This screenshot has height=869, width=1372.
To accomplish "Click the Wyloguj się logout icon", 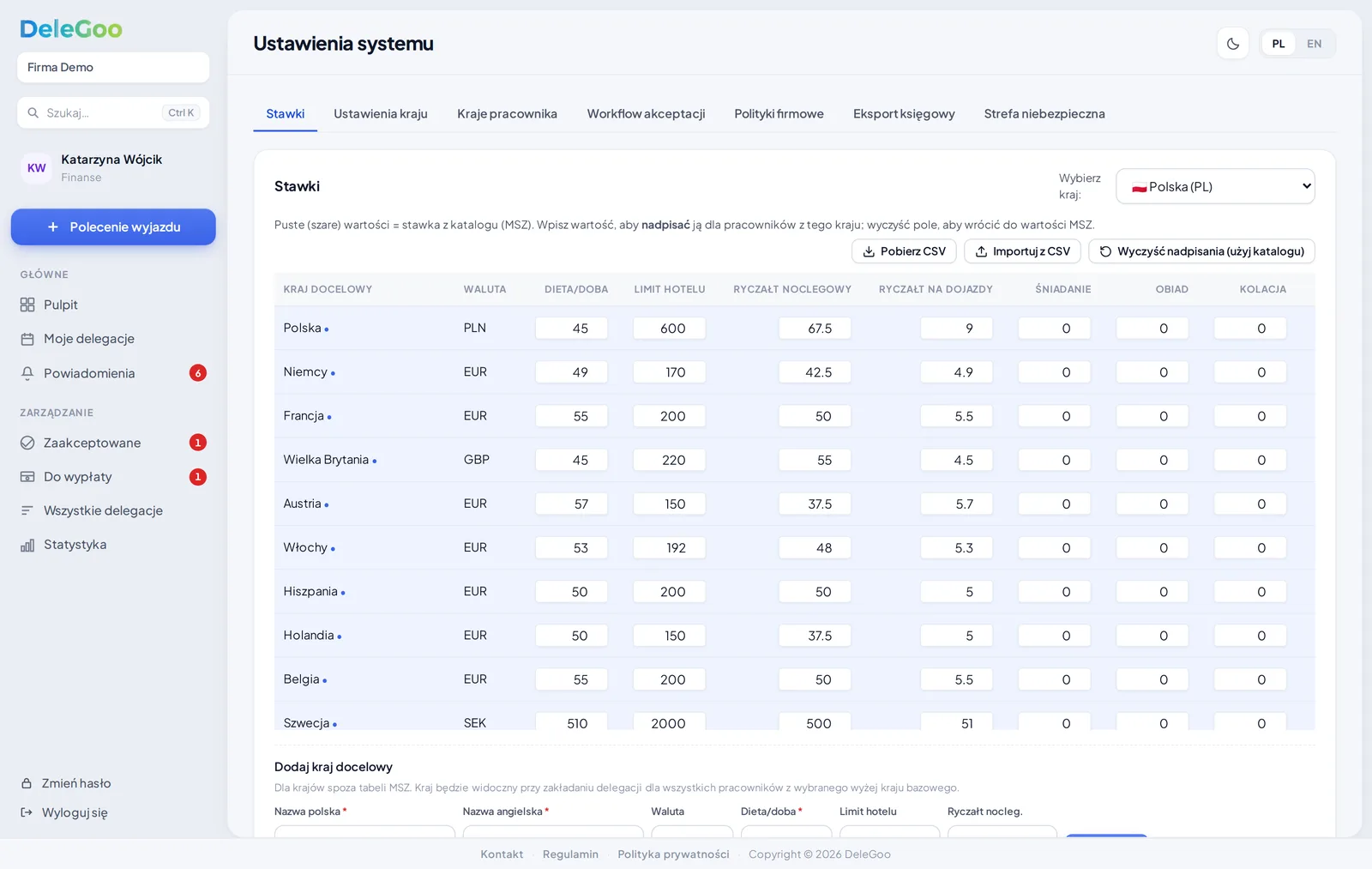I will coord(27,812).
